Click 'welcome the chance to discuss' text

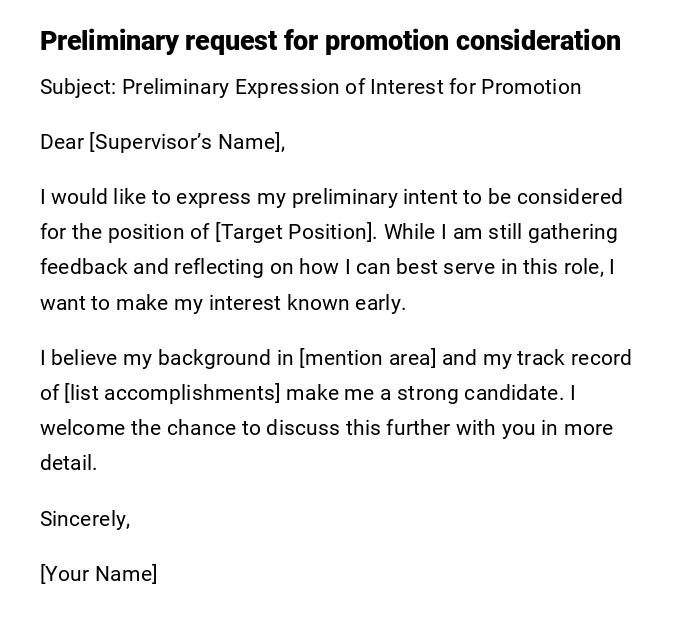pyautogui.click(x=190, y=428)
